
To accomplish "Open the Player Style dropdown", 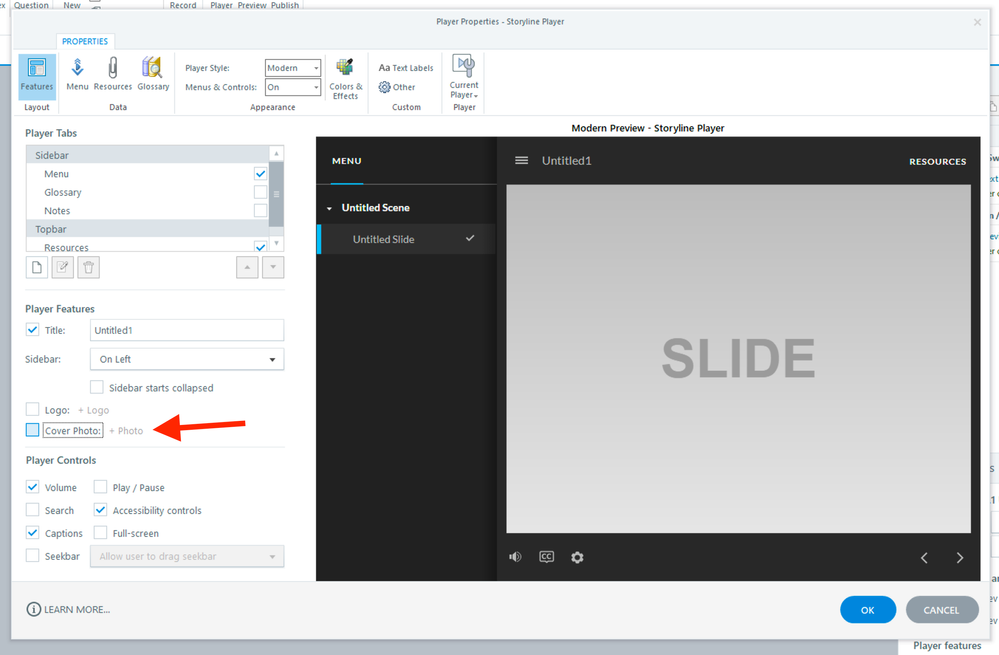I will (293, 68).
